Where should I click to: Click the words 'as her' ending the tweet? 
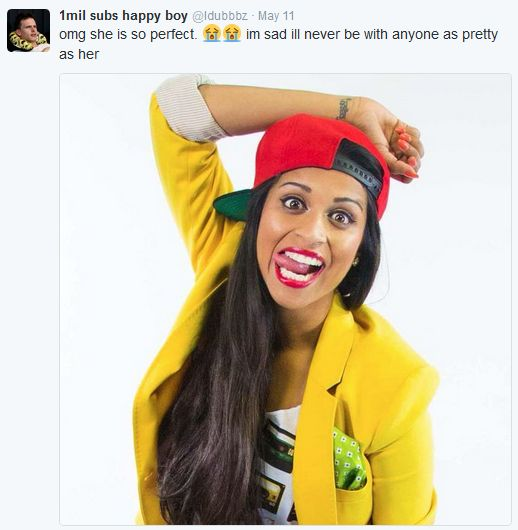click(x=79, y=54)
